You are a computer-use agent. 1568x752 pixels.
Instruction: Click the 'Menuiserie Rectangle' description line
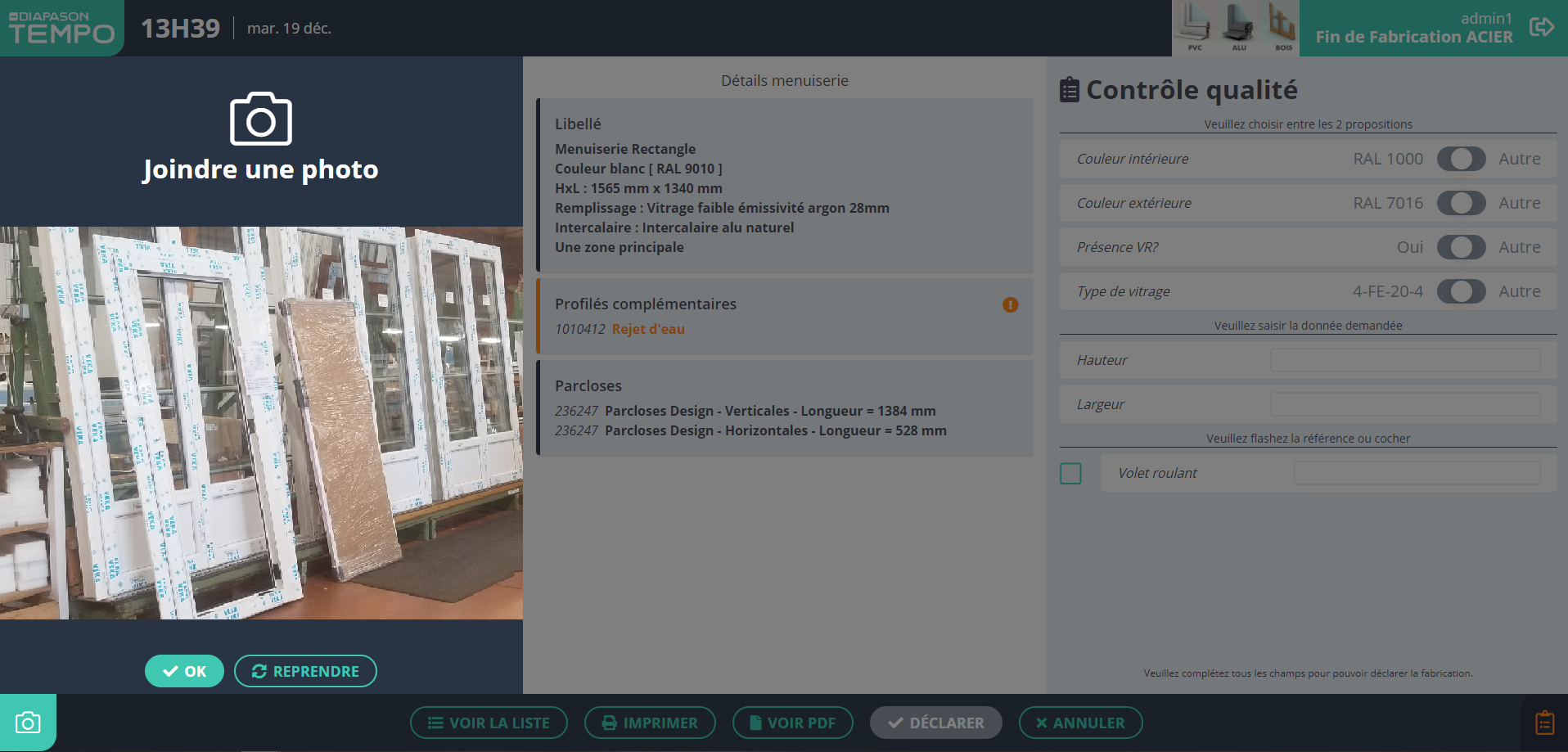pos(625,149)
